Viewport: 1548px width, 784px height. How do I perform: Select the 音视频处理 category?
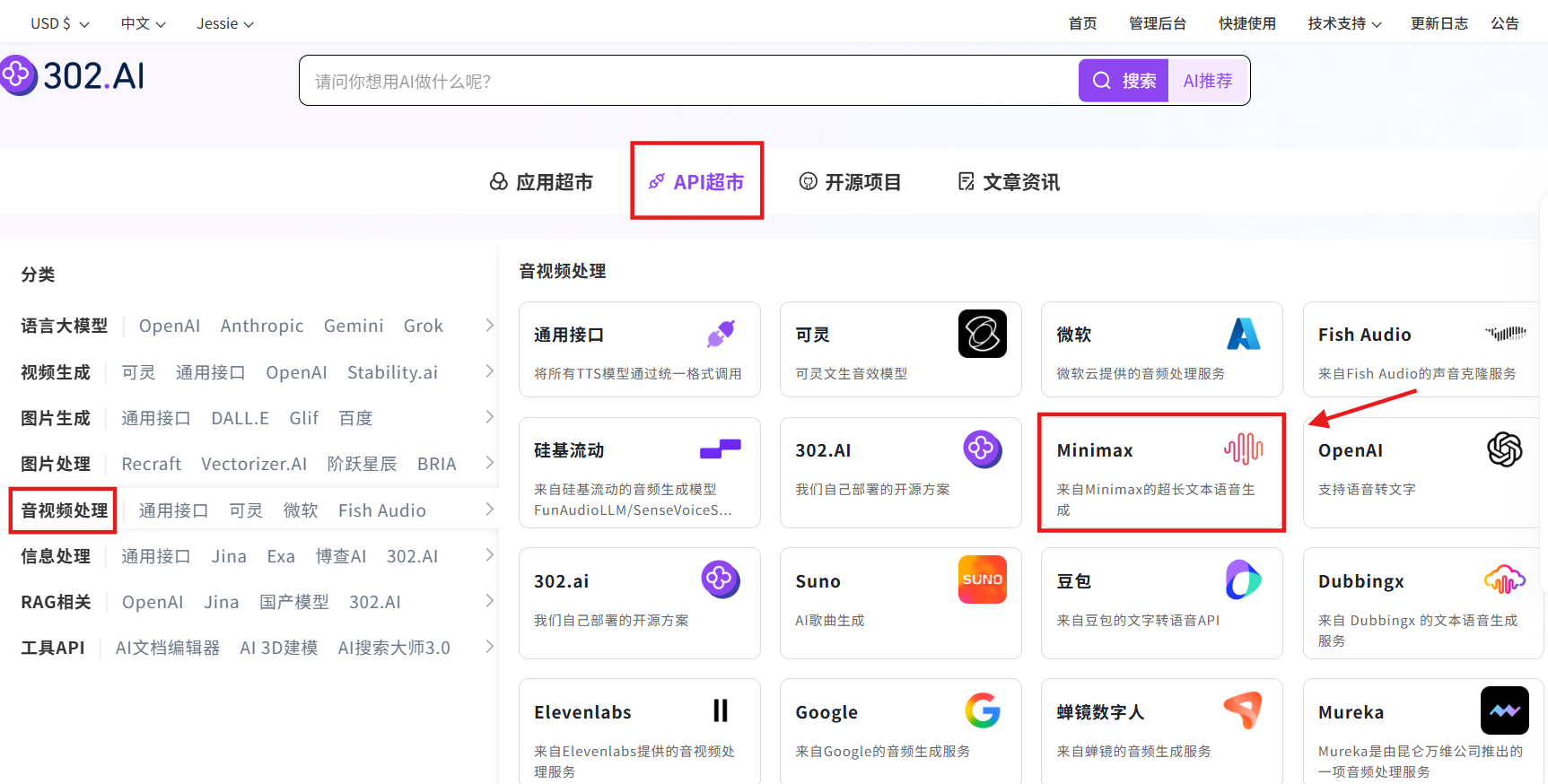tap(65, 510)
